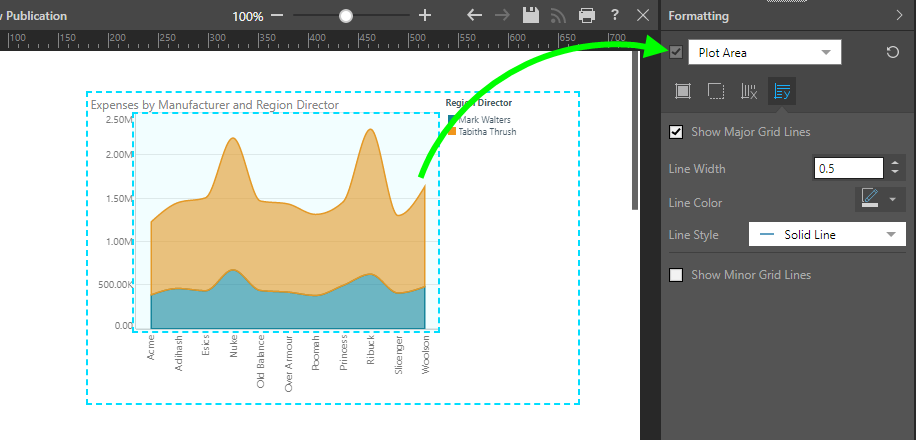Open the Line Color picker dropdown
916x440 pixels.
tap(881, 199)
